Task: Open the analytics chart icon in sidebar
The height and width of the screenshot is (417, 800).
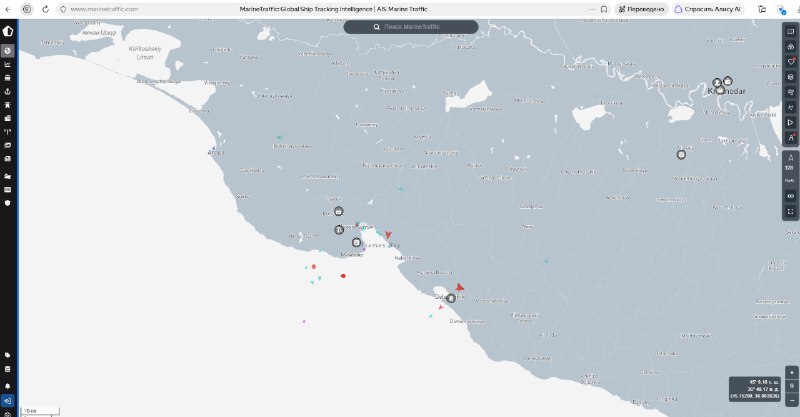Action: pos(8,64)
